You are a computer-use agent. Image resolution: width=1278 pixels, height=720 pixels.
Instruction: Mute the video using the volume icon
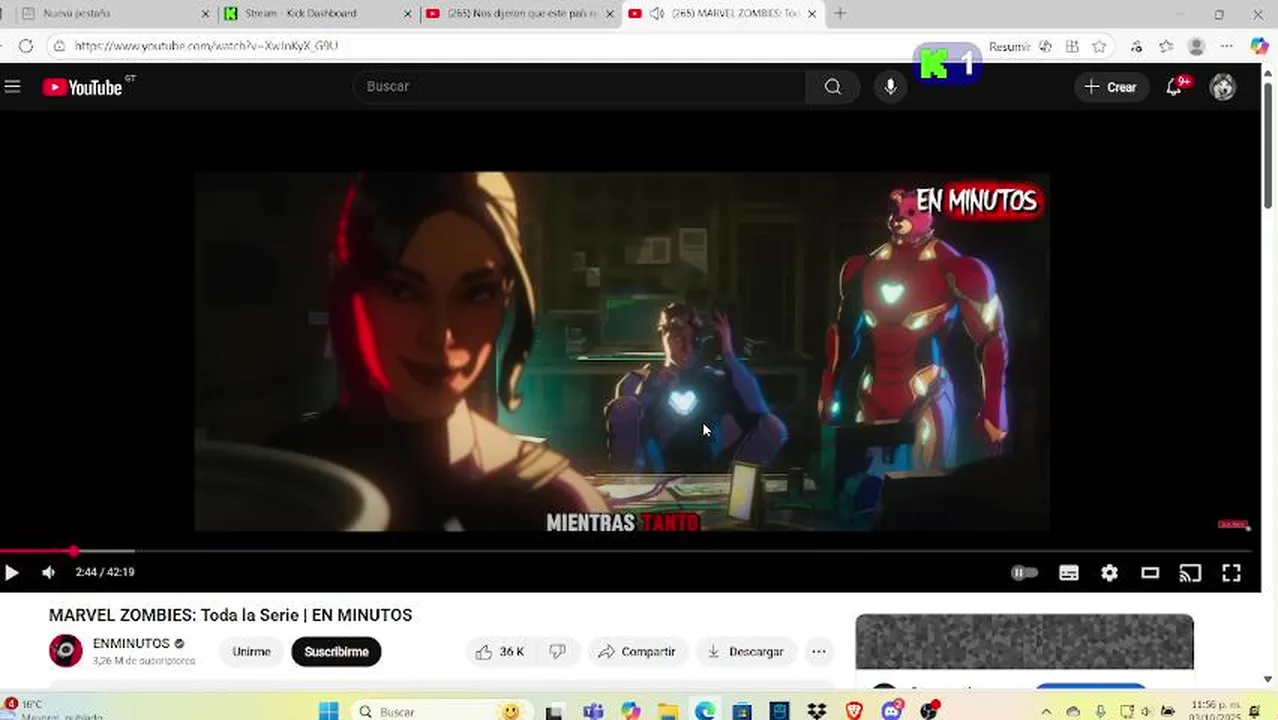point(48,572)
